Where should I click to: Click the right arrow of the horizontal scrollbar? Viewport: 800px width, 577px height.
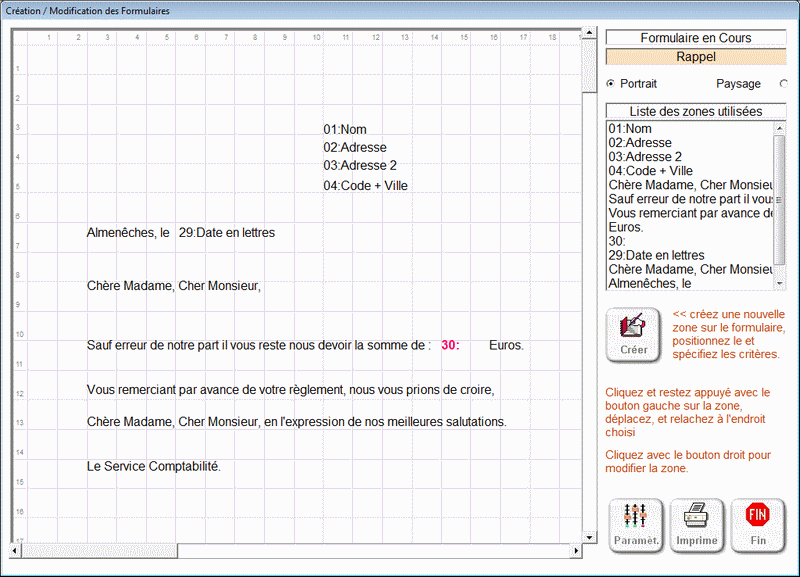click(576, 550)
